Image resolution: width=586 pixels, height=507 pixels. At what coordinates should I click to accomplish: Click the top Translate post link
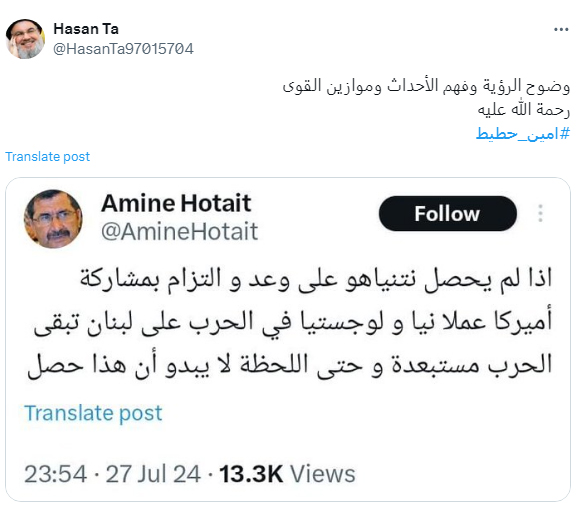tap(47, 157)
